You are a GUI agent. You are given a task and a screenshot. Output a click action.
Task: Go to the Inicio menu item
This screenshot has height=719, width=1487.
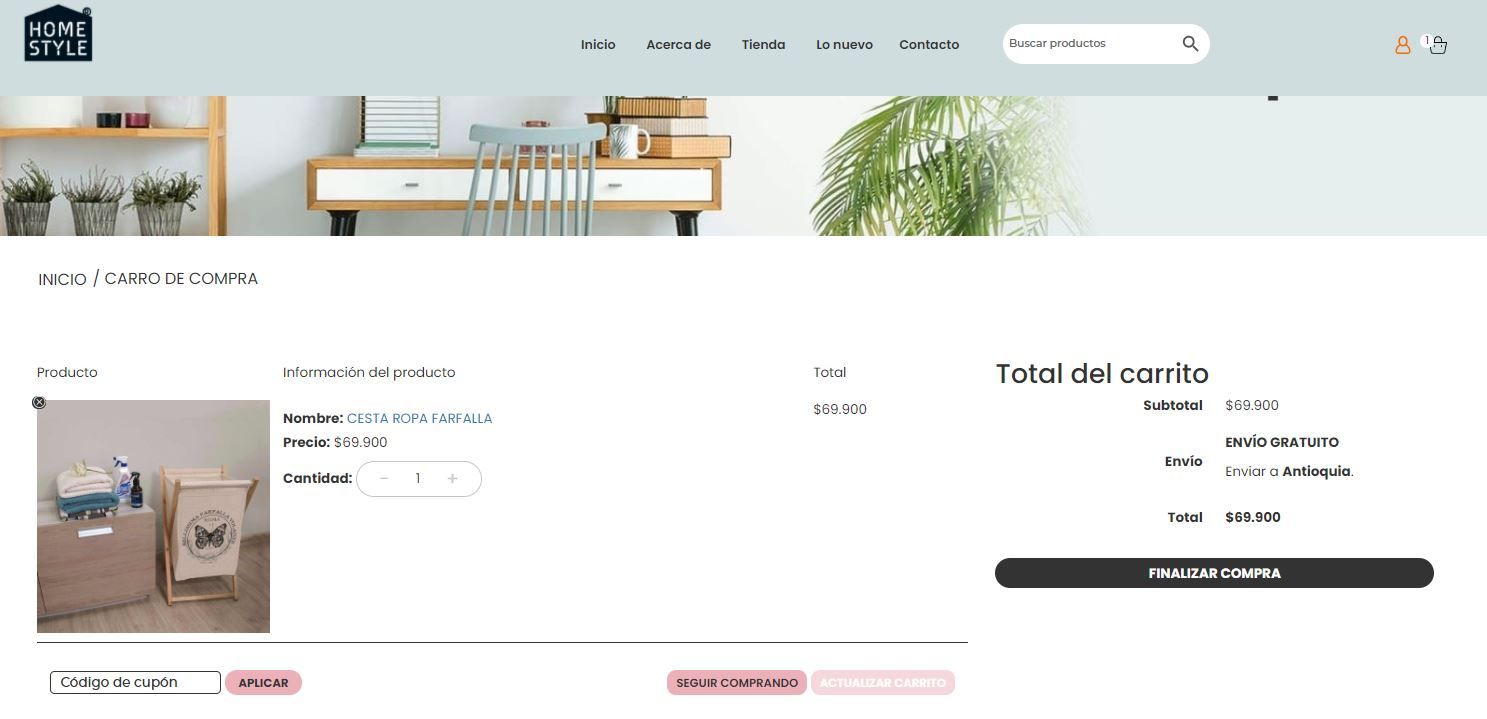coord(598,45)
